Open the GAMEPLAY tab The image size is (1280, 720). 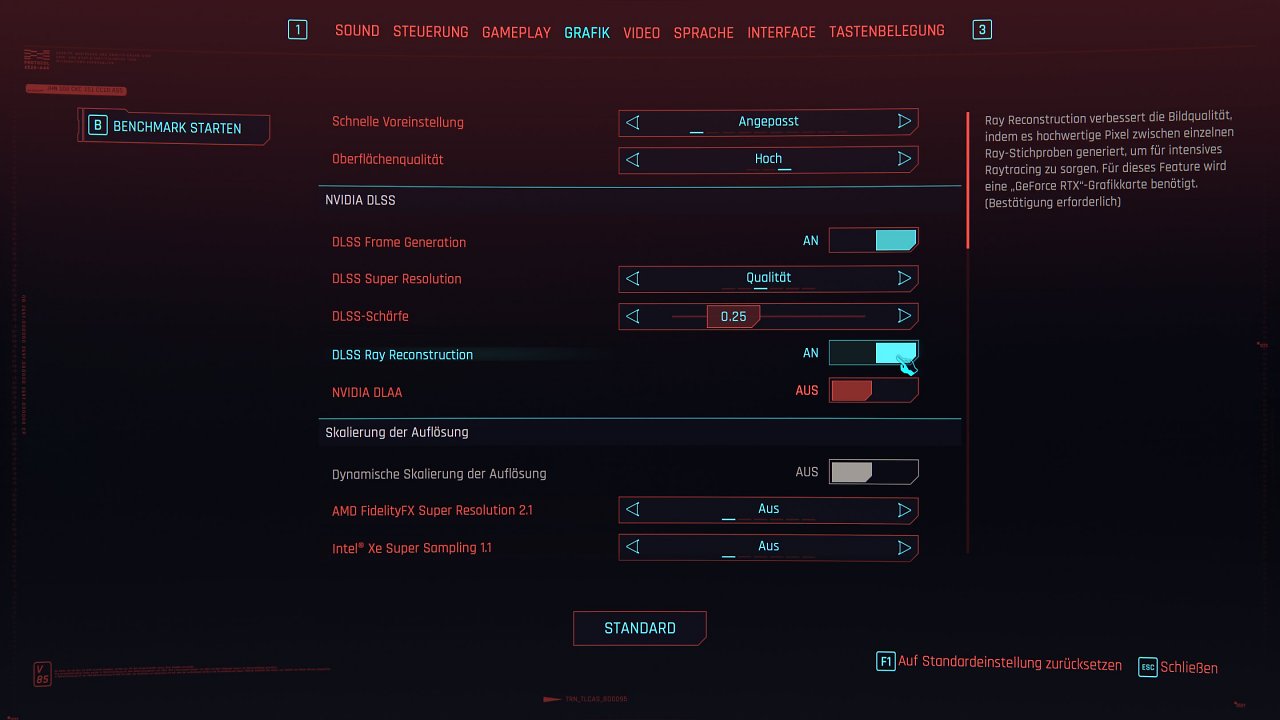coord(516,33)
